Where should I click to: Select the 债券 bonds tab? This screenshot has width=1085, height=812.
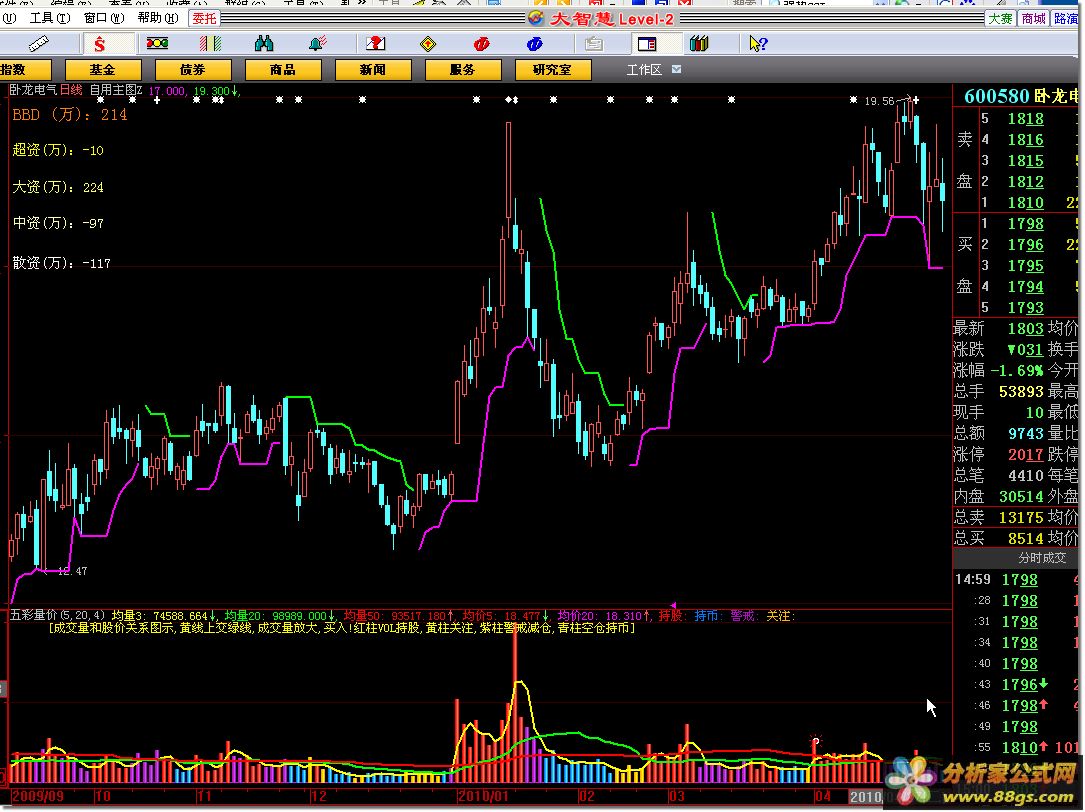point(192,70)
